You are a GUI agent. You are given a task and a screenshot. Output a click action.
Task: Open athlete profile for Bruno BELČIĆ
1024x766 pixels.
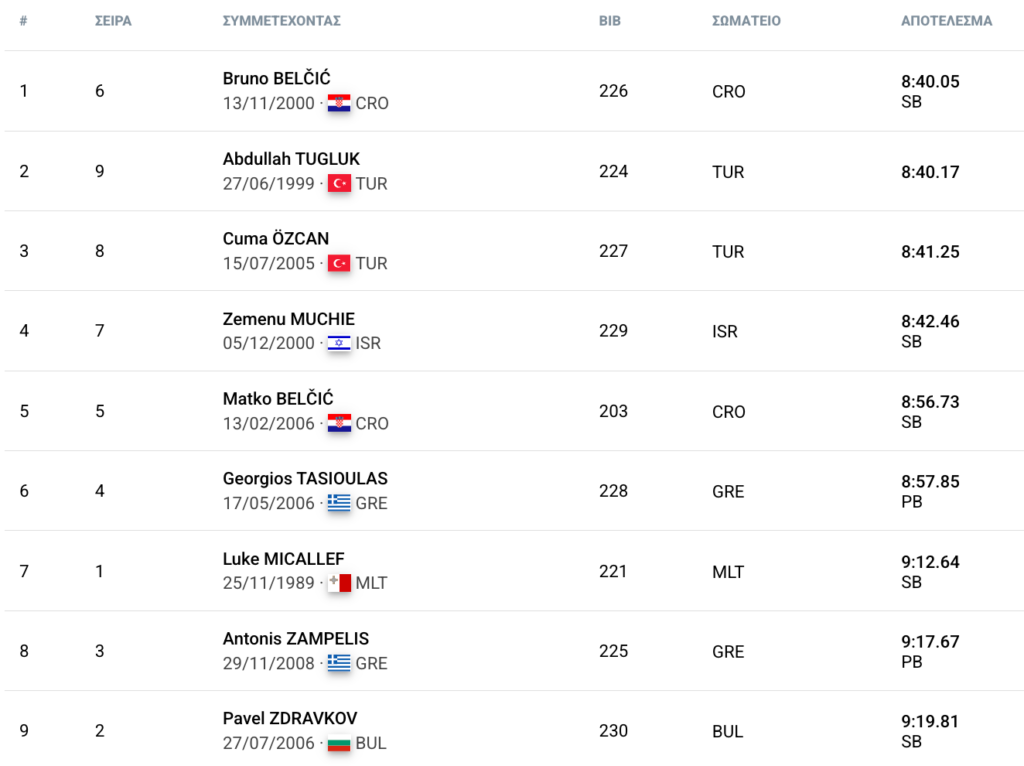276,78
